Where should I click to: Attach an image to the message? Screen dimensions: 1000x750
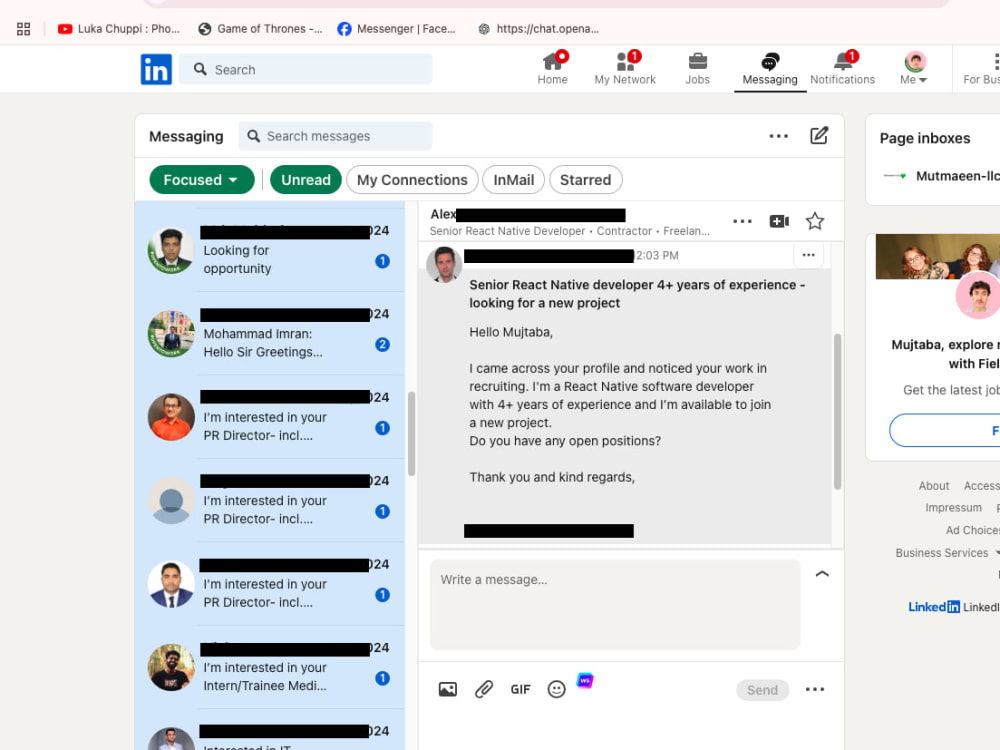click(x=448, y=689)
